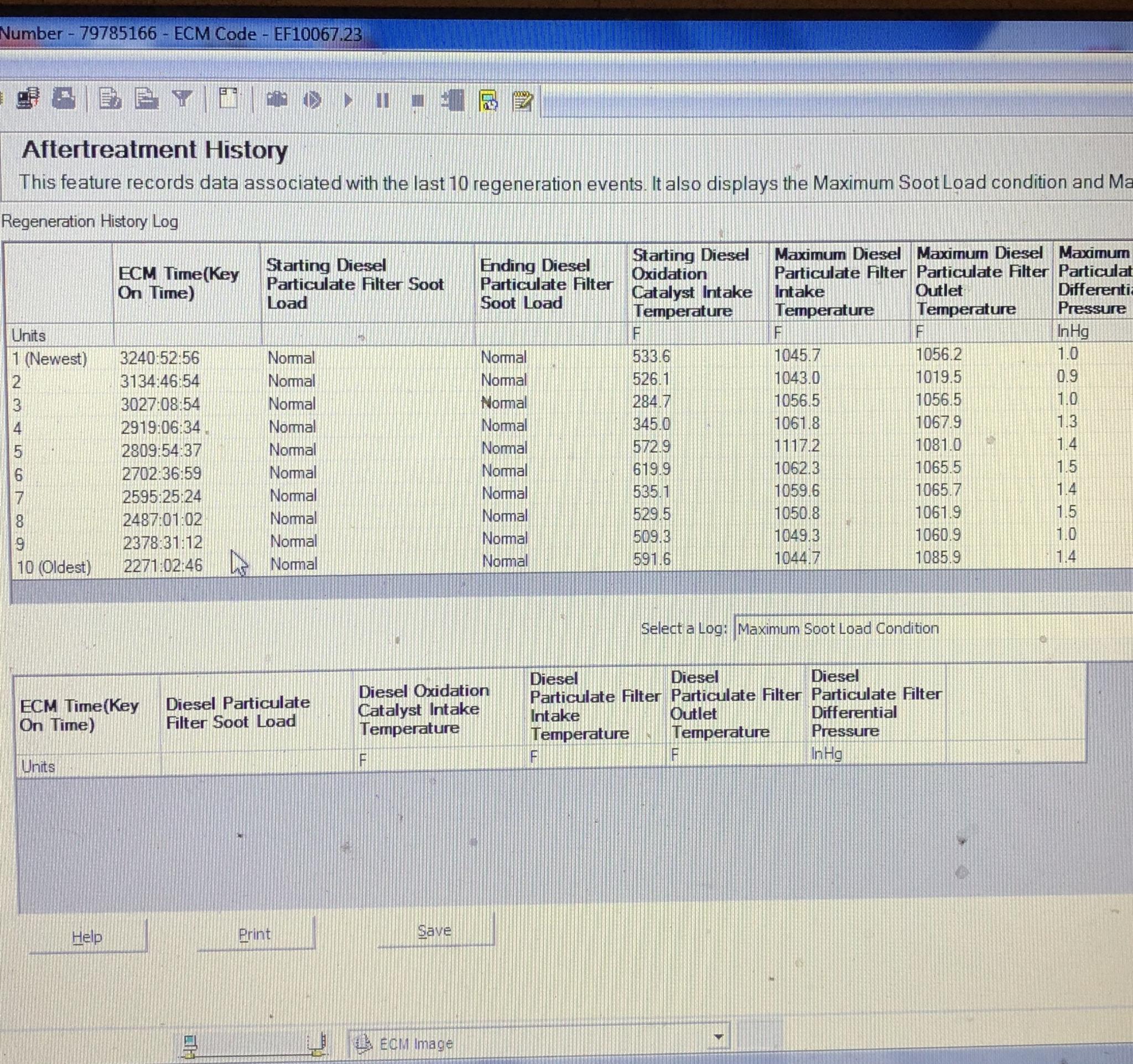The height and width of the screenshot is (1064, 1133).
Task: Click the Print button
Action: [254, 934]
